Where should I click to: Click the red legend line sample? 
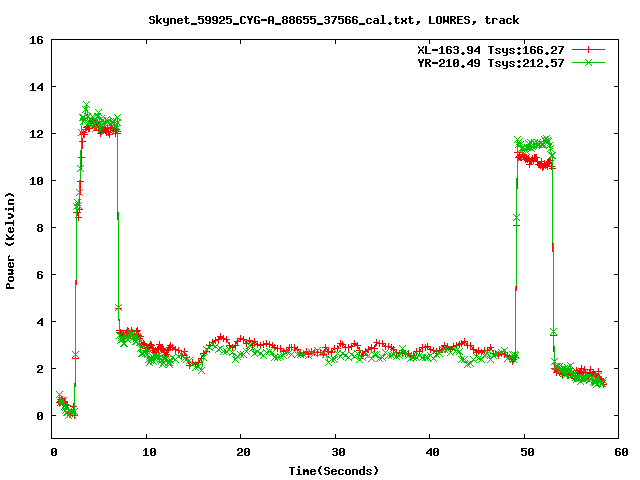click(x=588, y=50)
